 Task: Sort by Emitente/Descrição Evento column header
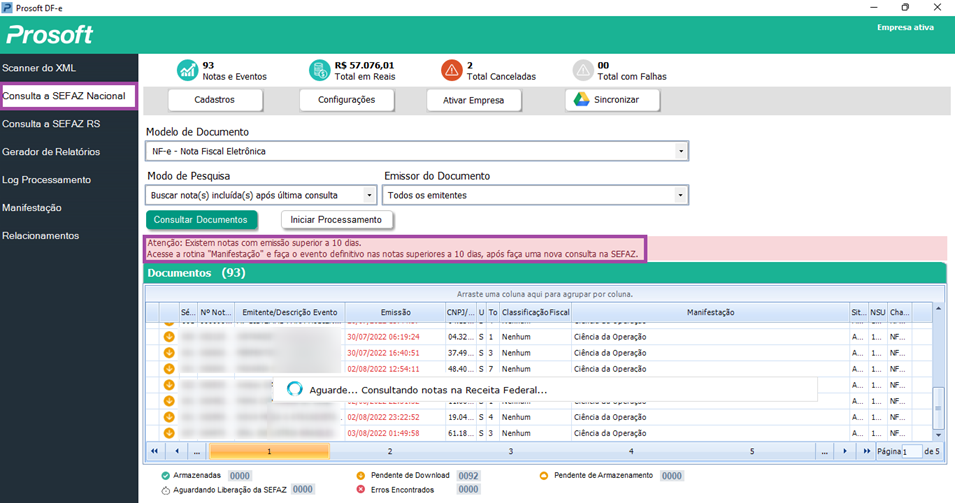(x=290, y=312)
